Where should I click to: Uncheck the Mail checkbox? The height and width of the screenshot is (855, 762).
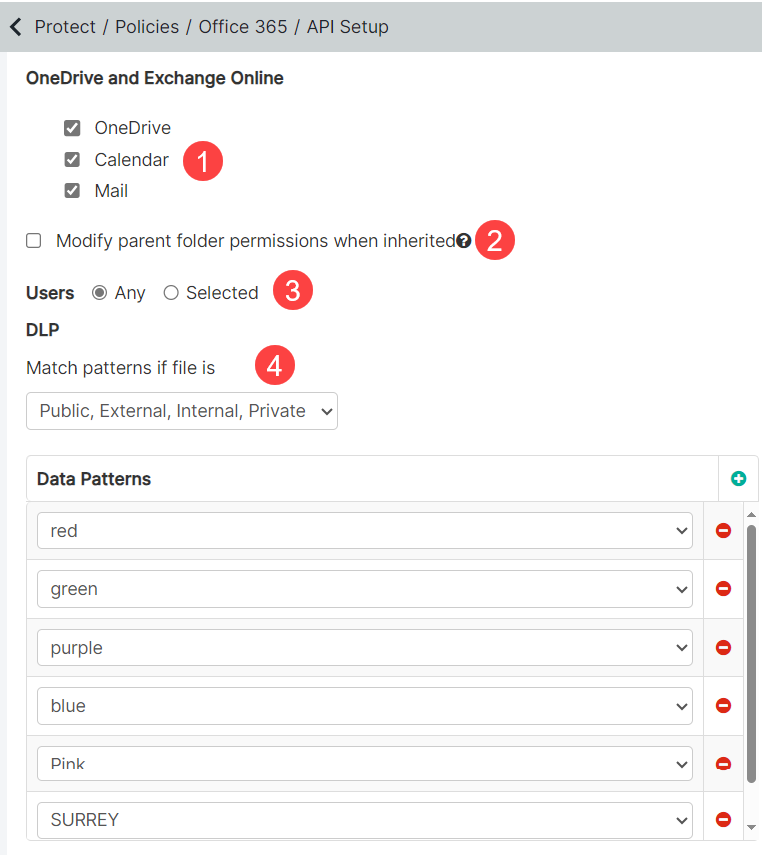tap(72, 191)
